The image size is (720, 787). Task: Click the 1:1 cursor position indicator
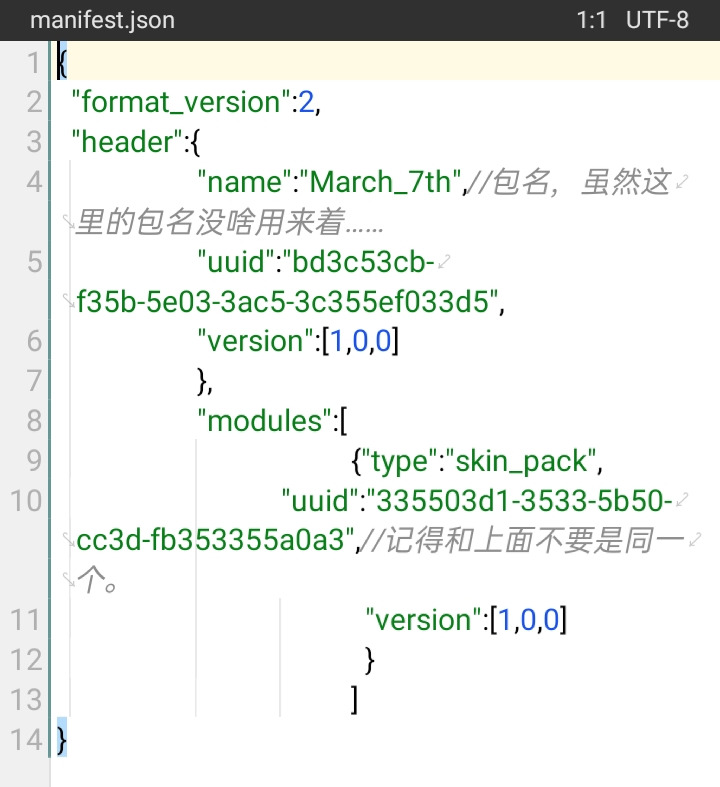pyautogui.click(x=591, y=21)
